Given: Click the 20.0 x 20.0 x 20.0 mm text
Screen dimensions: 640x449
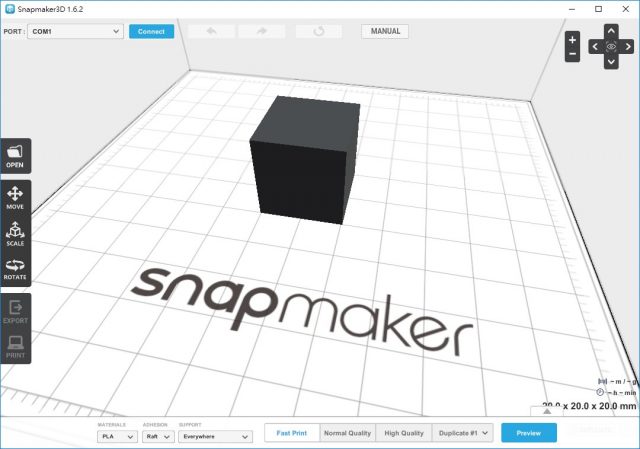Looking at the screenshot, I should 589,406.
